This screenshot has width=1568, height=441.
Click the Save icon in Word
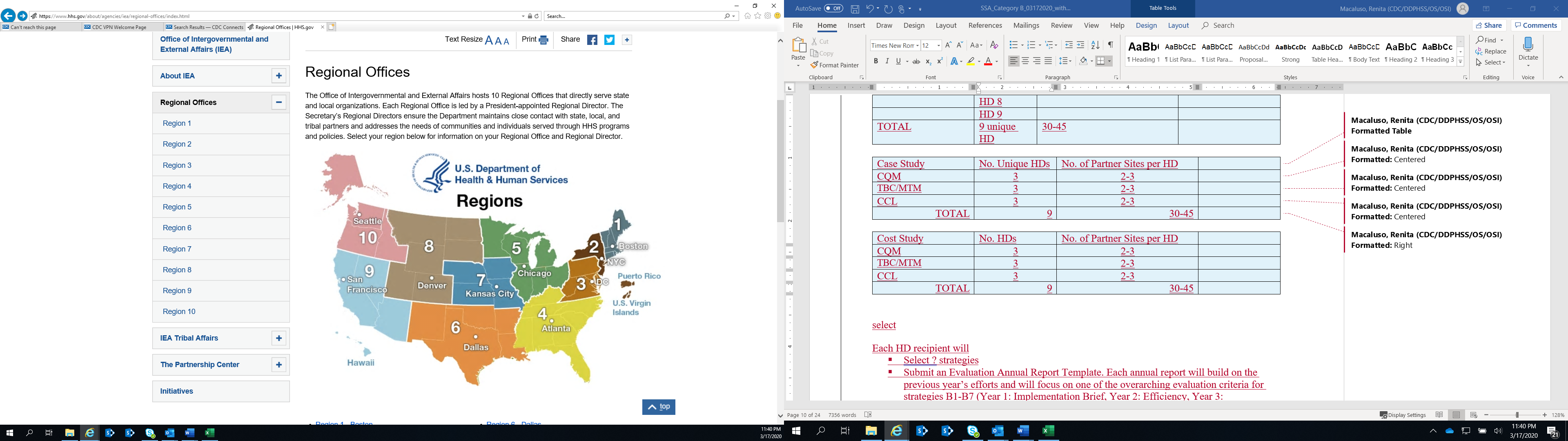click(855, 9)
